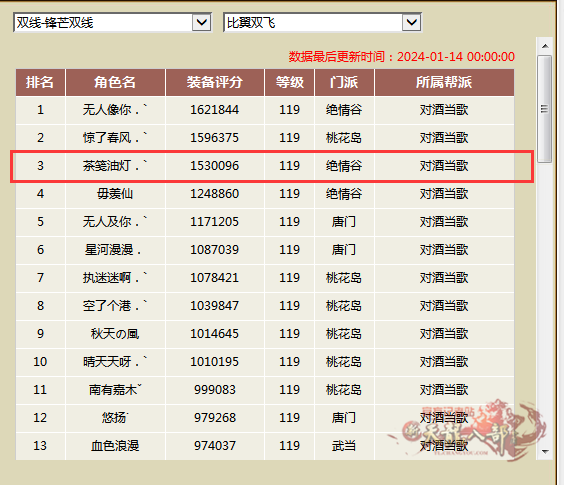Click 对酒当歌 guild in rank 7 row
Screen dimensions: 564x485
pyautogui.click(x=444, y=278)
